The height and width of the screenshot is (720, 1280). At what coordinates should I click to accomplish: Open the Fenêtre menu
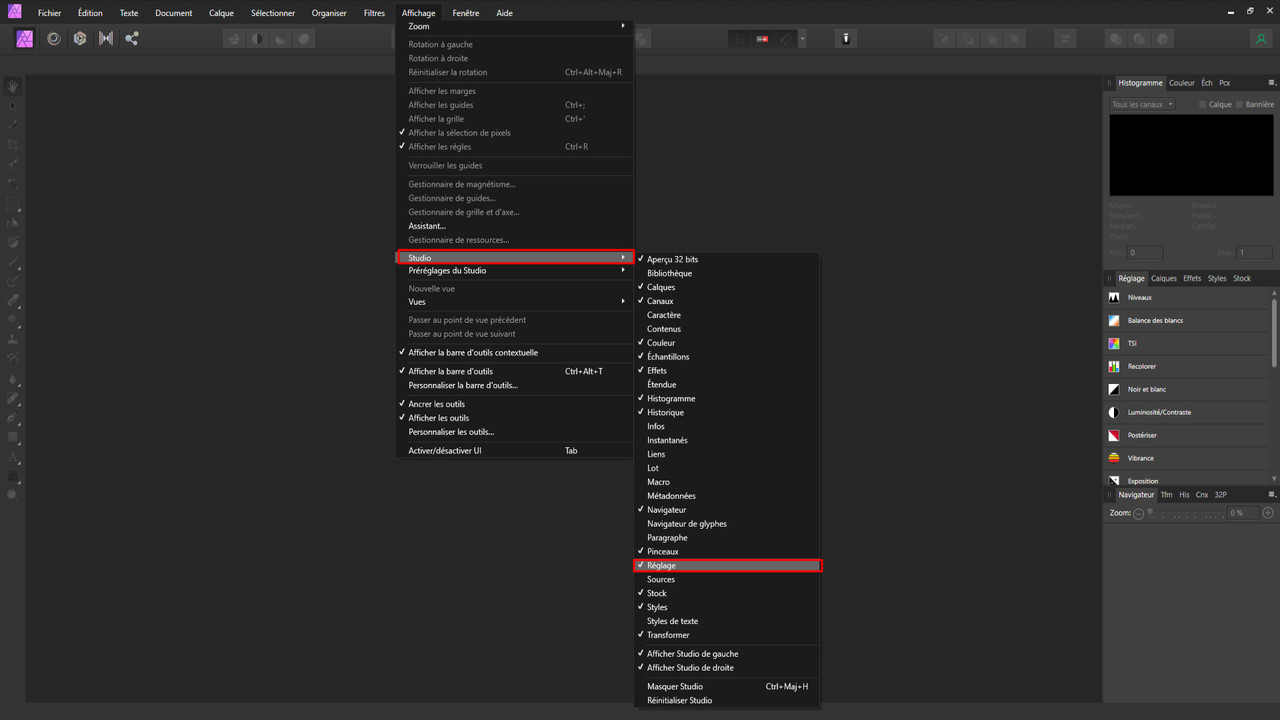click(x=466, y=13)
